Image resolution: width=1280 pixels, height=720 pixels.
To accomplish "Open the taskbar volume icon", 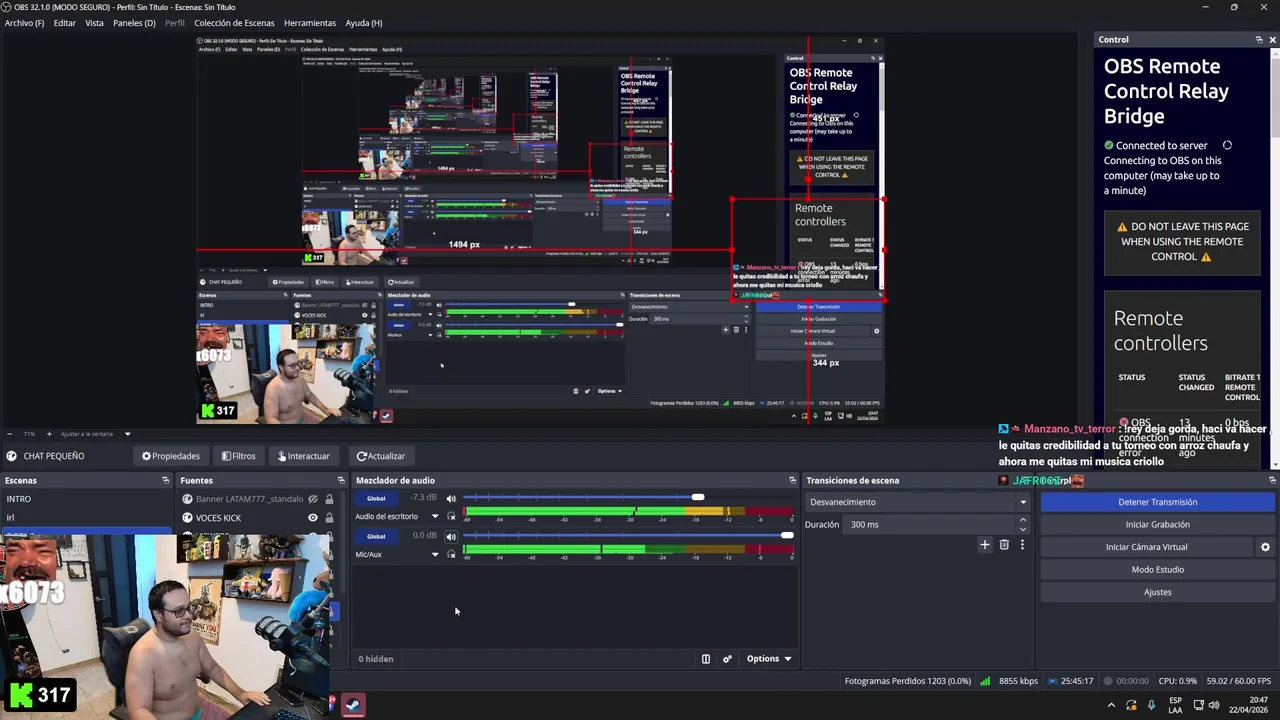I will click(x=1214, y=705).
